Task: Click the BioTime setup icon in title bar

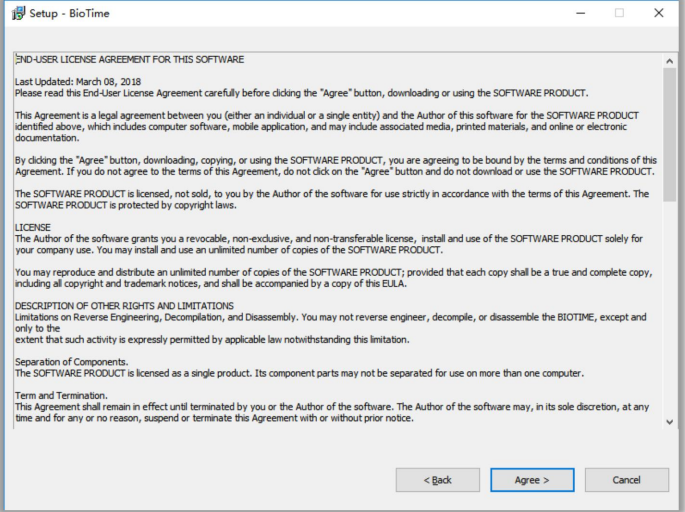Action: pyautogui.click(x=18, y=13)
